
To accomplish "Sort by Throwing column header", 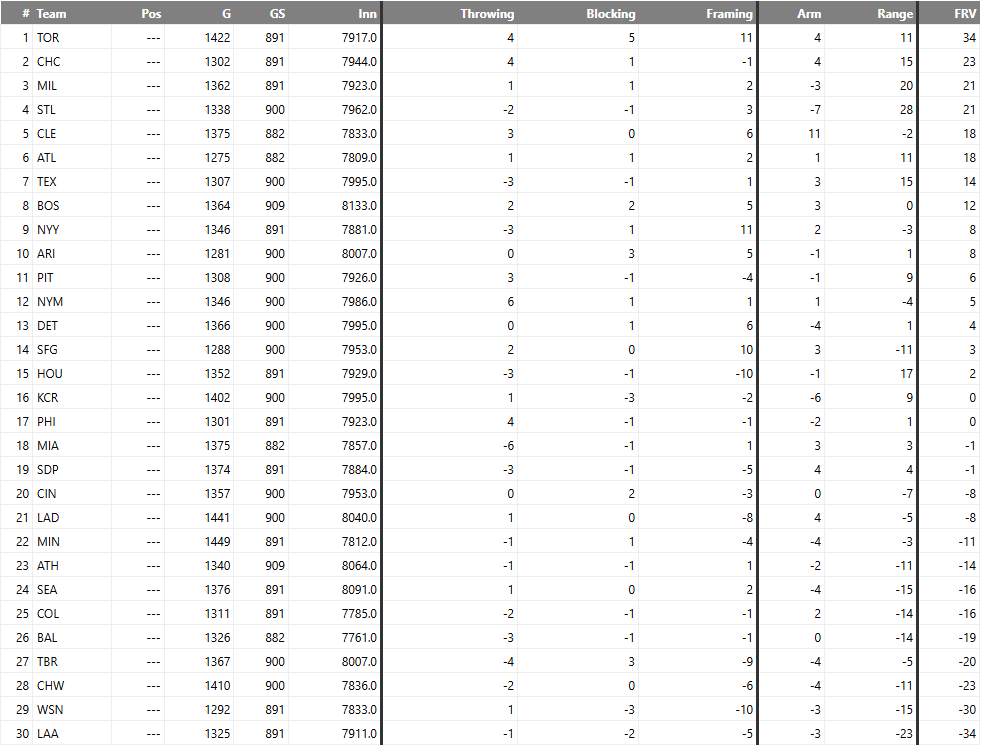I will (487, 14).
